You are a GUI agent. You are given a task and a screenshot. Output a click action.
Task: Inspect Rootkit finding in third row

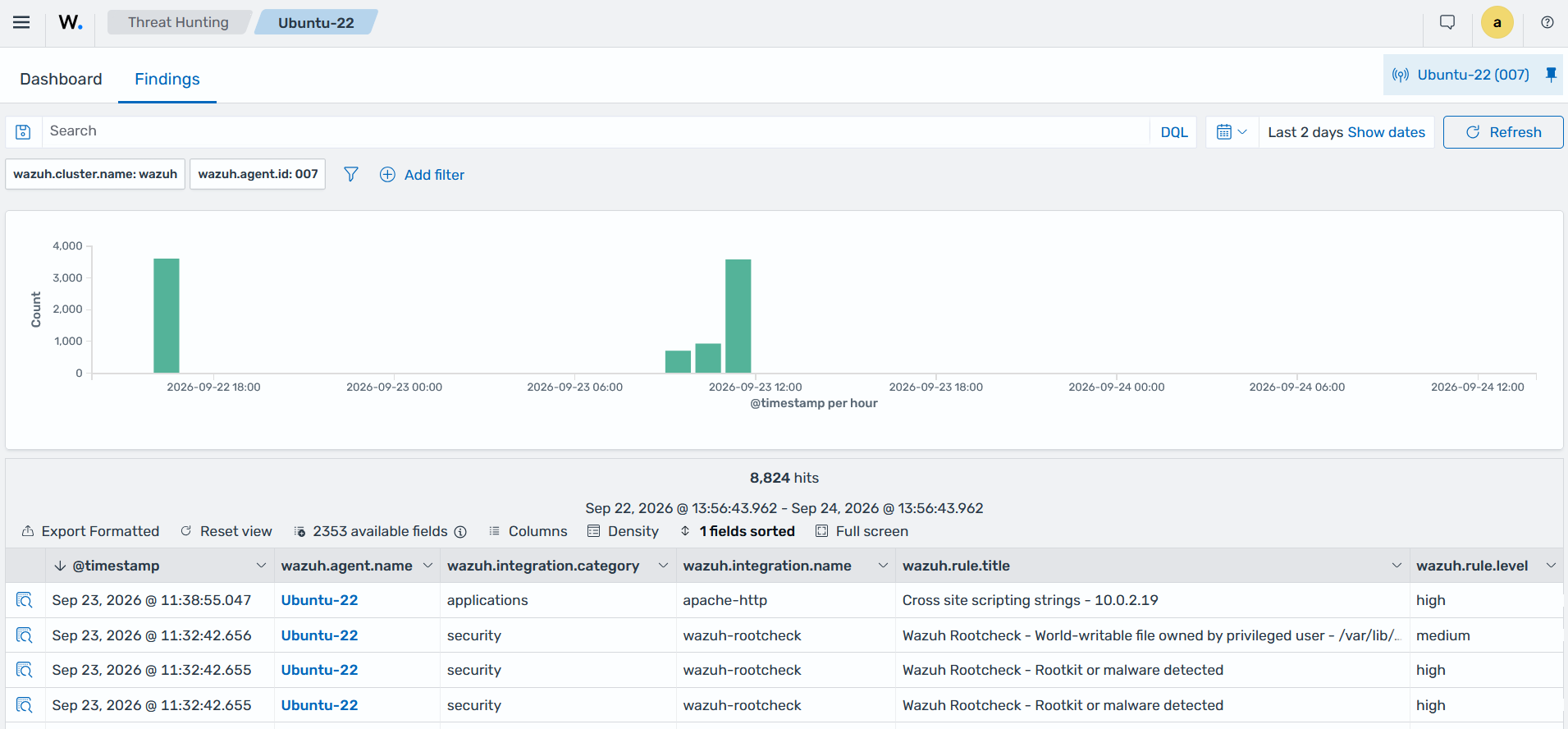(x=25, y=670)
